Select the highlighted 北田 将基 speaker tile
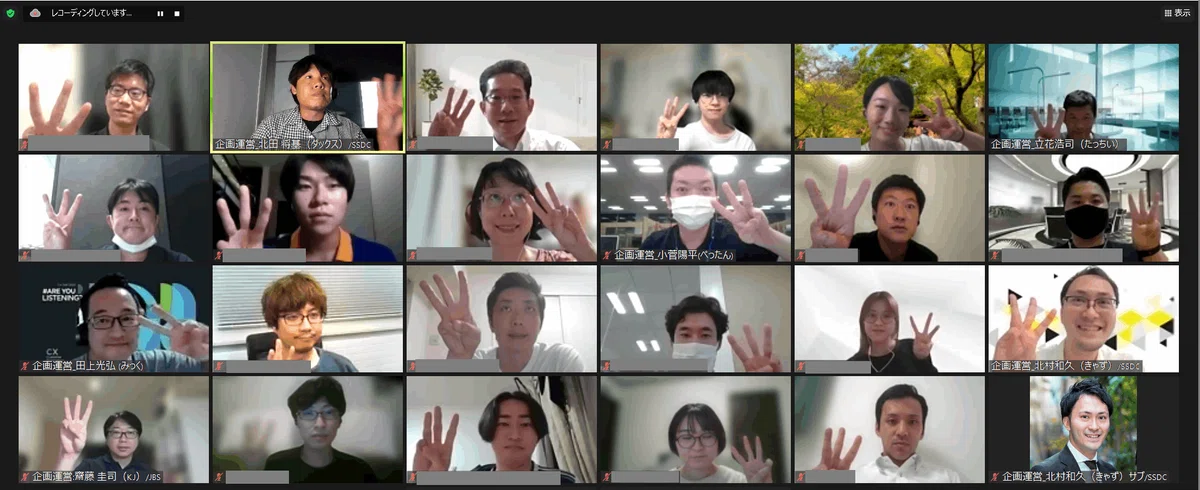Viewport: 1200px width, 490px height. (x=307, y=97)
